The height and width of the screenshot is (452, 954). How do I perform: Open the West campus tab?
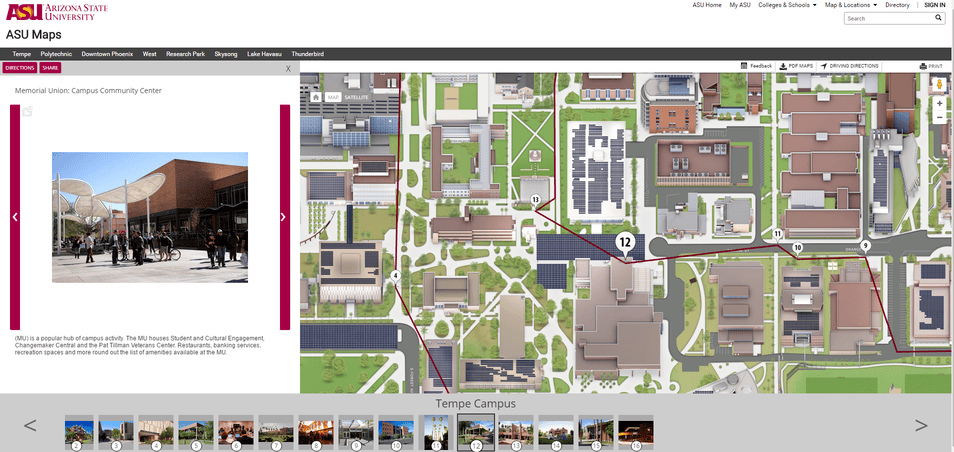point(150,54)
